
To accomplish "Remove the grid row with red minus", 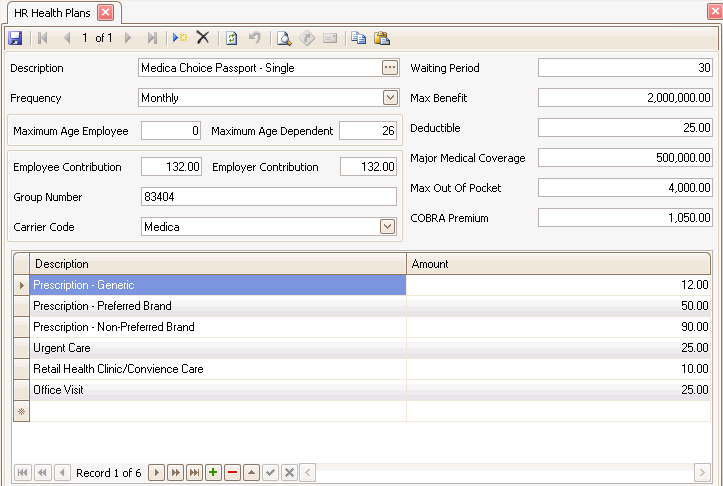I will click(232, 472).
